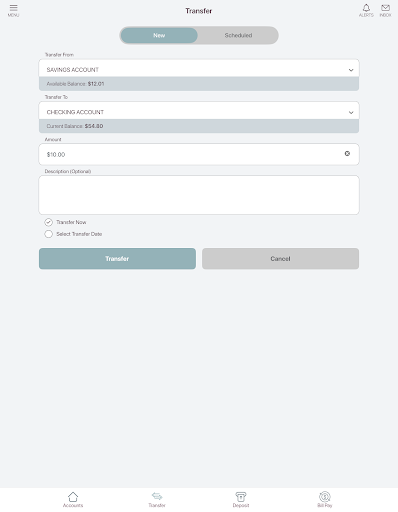Open the Bill Pay icon

tap(325, 497)
